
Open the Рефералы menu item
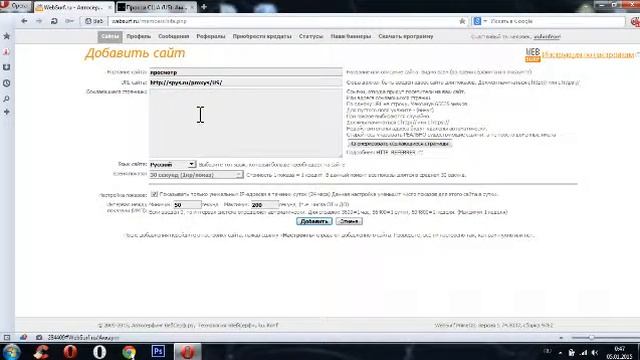(x=211, y=36)
